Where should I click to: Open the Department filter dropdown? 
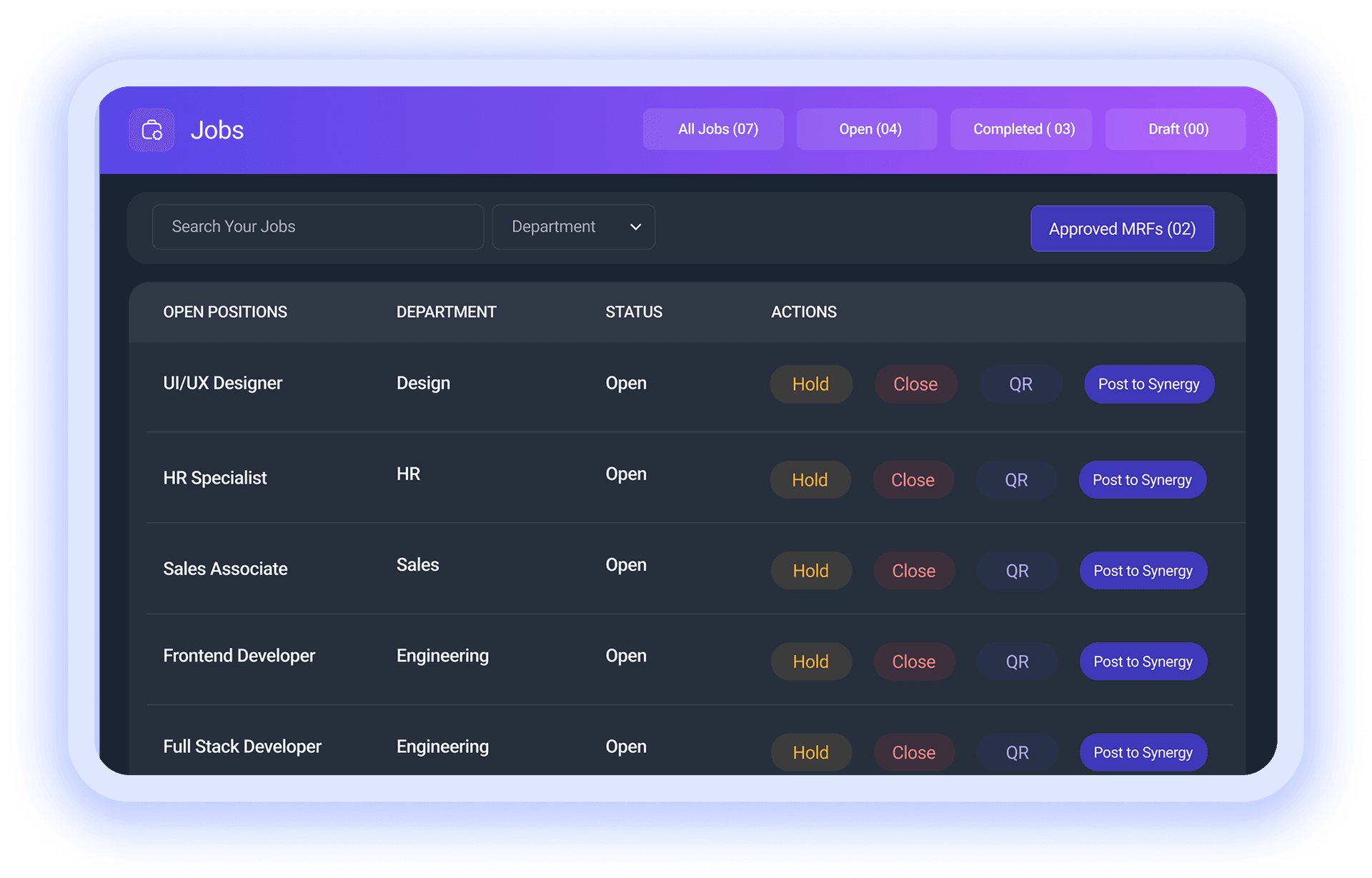point(573,226)
